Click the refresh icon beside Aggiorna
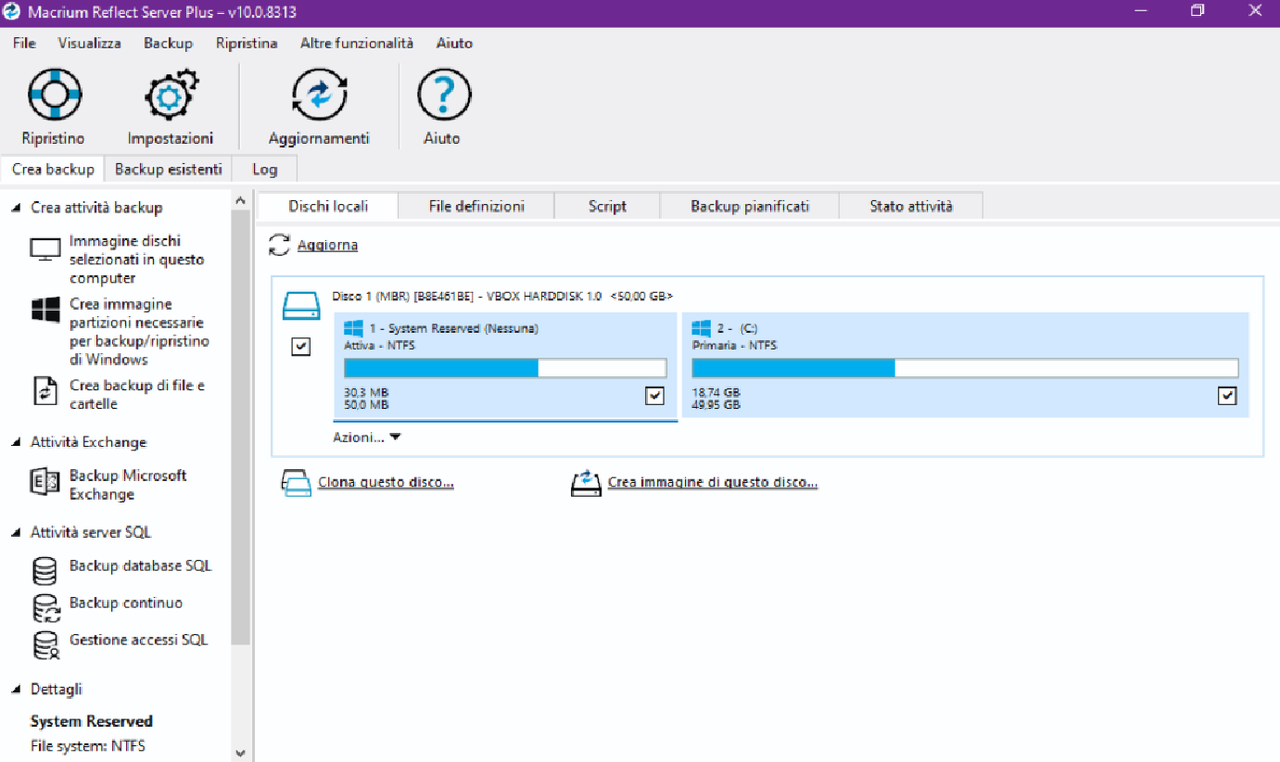Viewport: 1280px width, 762px height. [280, 245]
